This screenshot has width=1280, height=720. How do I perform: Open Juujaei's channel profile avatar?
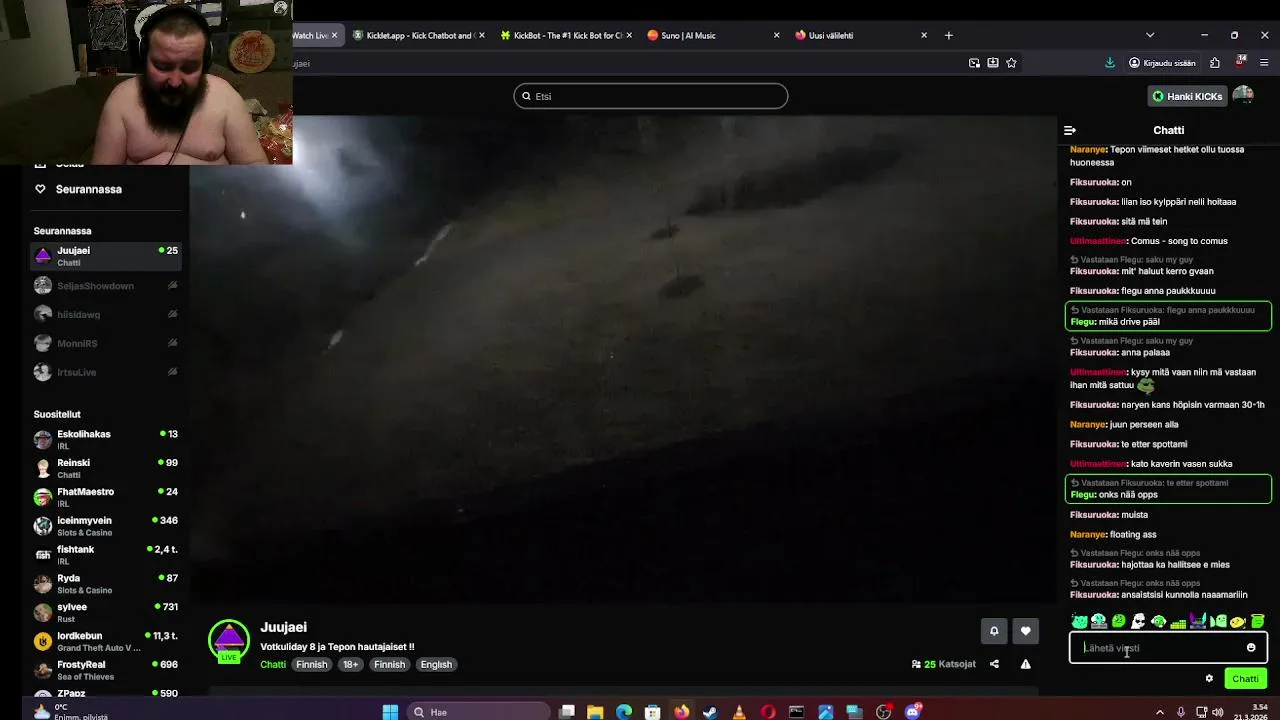tap(229, 641)
